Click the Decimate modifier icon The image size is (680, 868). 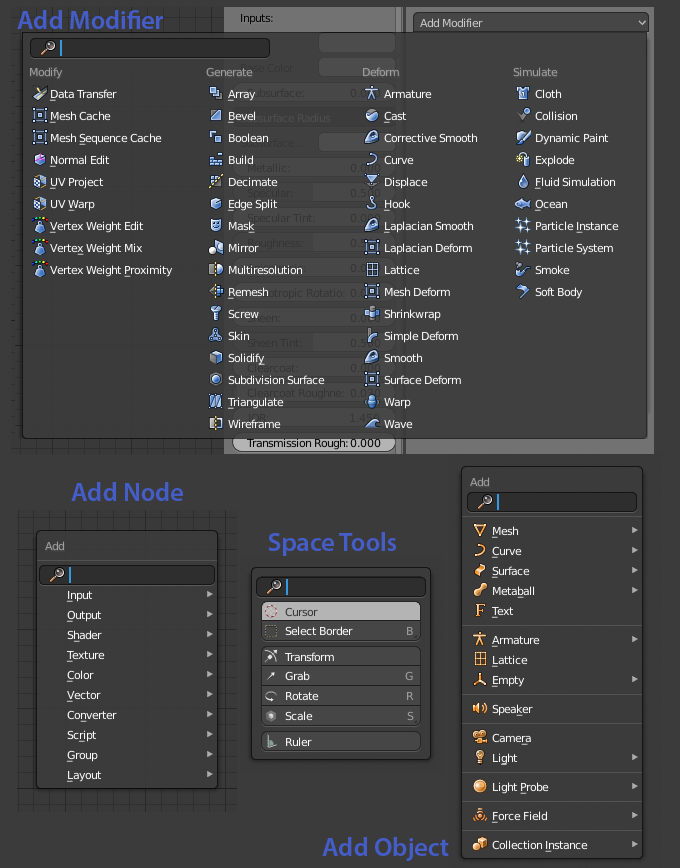point(215,181)
